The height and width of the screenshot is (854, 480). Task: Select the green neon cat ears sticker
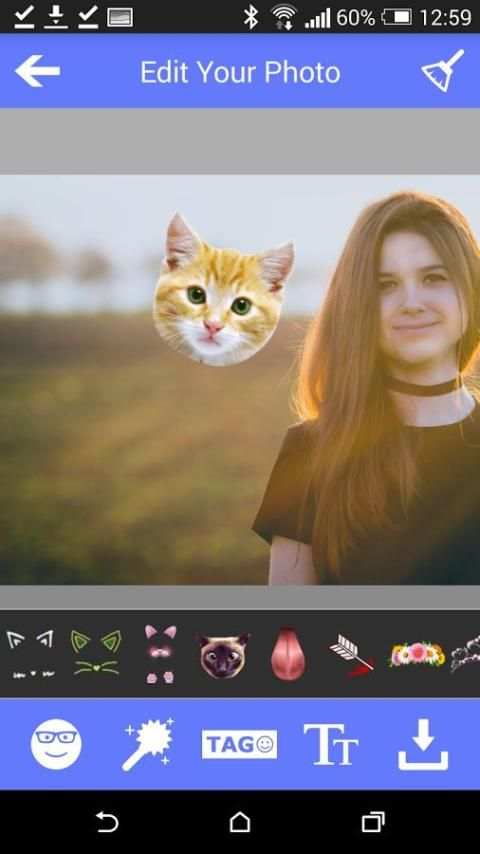point(96,653)
